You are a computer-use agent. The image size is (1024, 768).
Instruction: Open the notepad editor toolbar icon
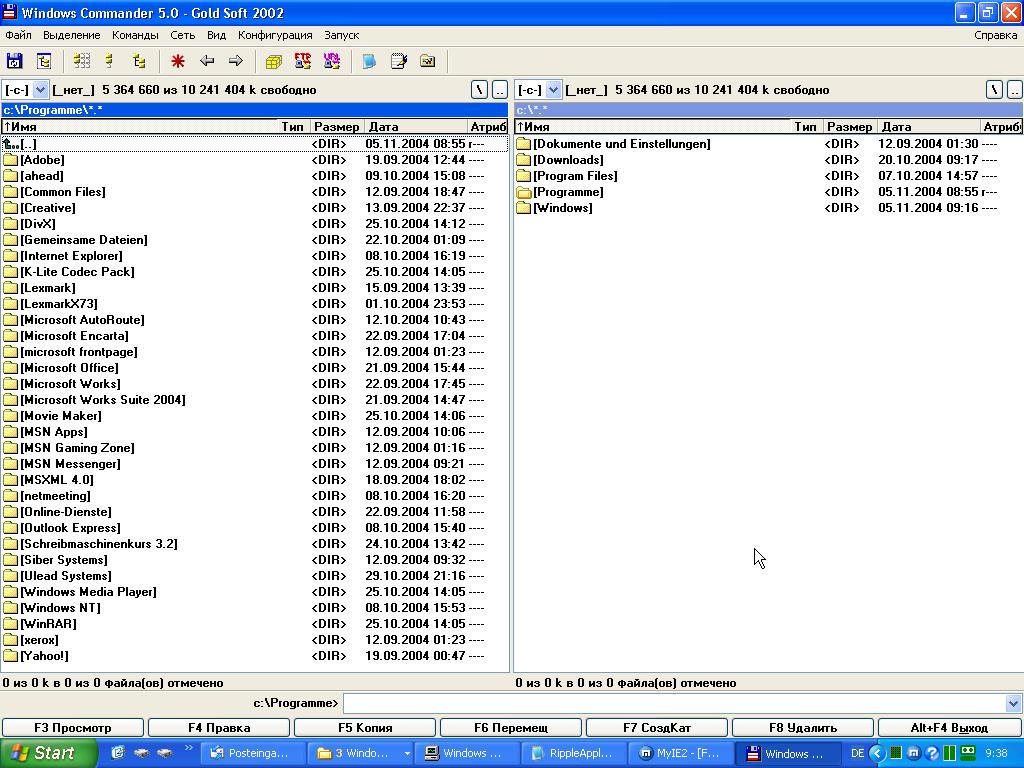(398, 61)
